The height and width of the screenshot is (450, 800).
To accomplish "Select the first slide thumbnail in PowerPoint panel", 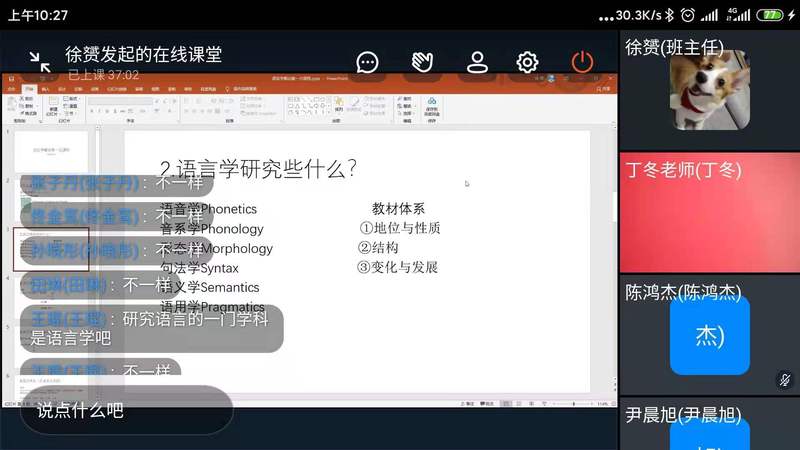I will (50, 151).
